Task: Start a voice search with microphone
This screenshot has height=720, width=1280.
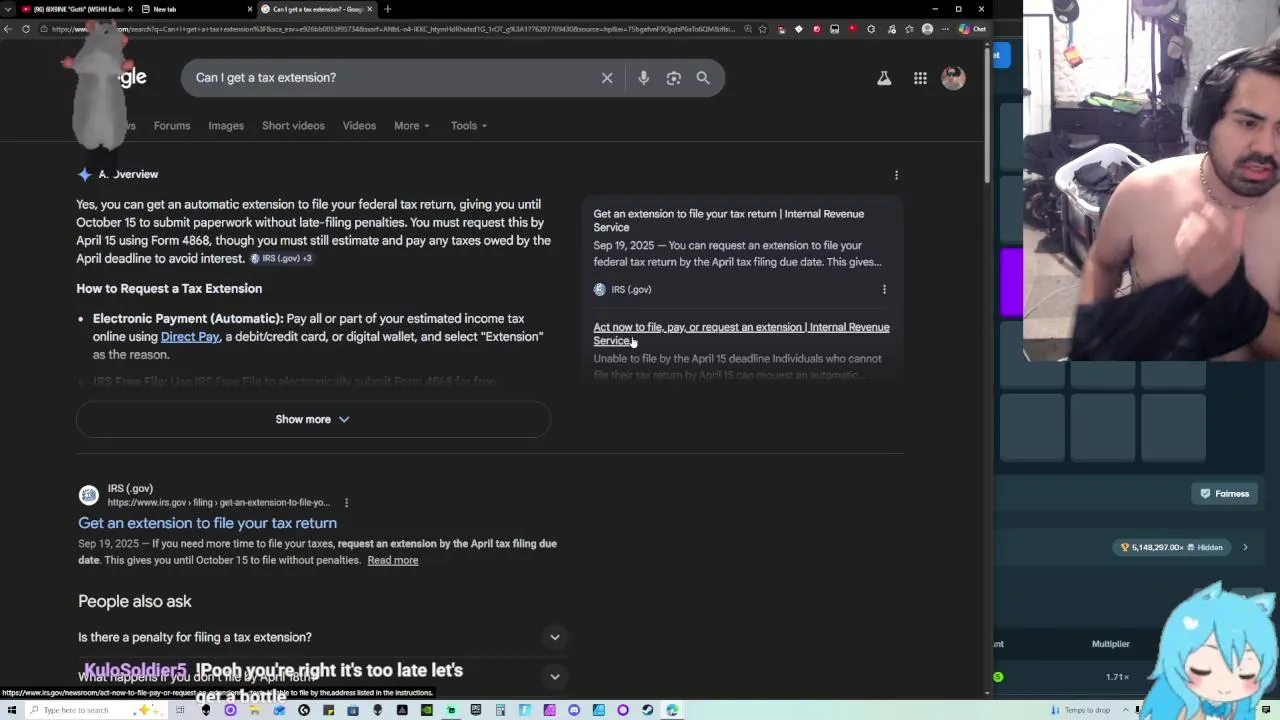Action: click(643, 78)
